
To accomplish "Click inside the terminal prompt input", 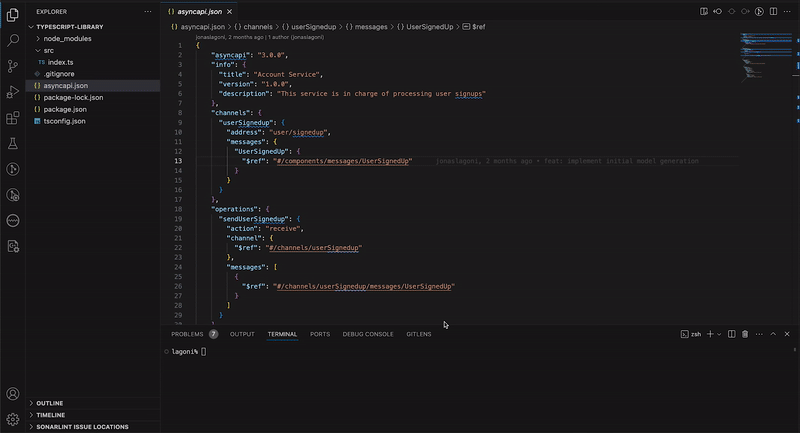I will tap(203, 351).
